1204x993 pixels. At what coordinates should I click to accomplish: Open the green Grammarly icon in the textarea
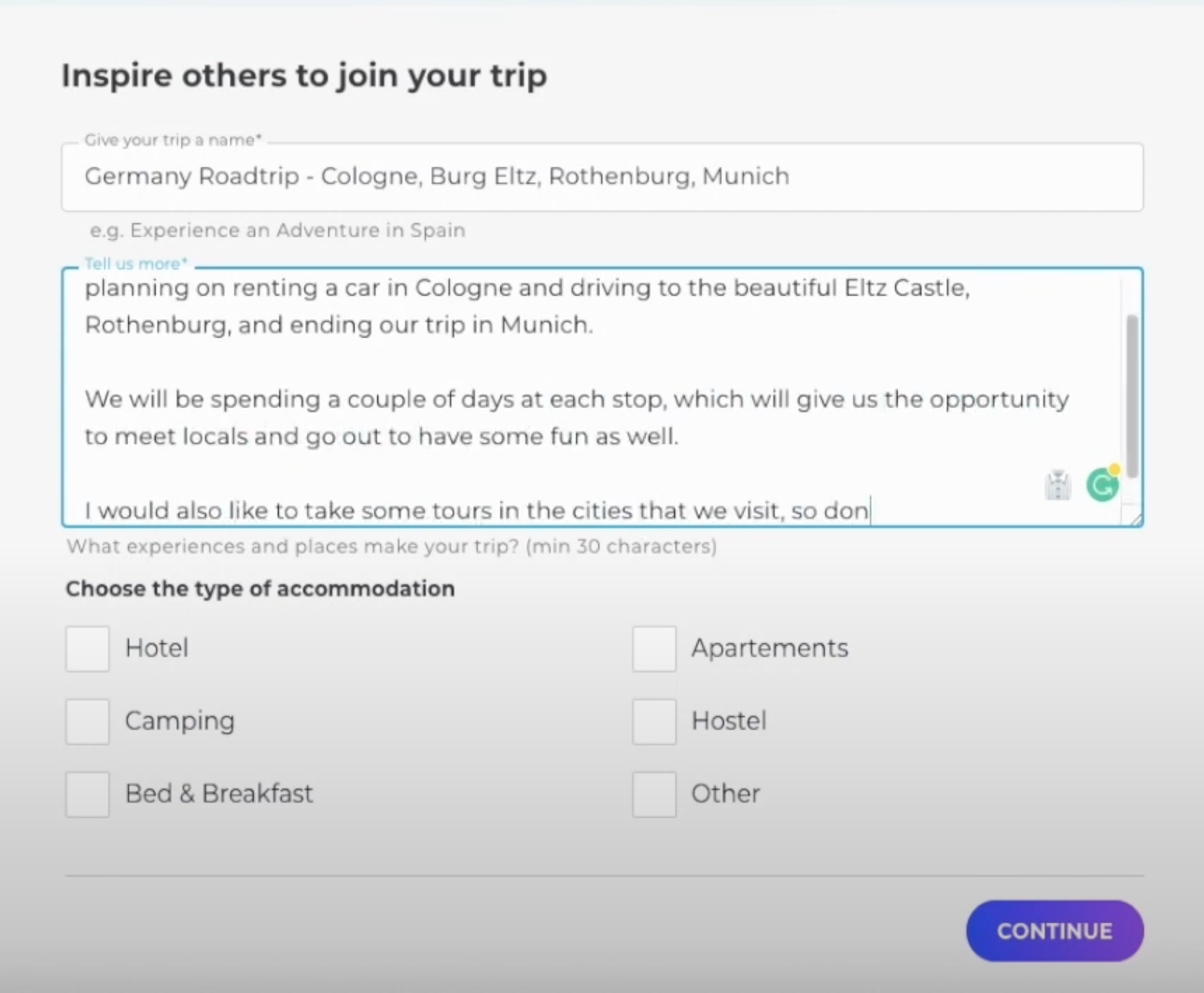(1102, 484)
